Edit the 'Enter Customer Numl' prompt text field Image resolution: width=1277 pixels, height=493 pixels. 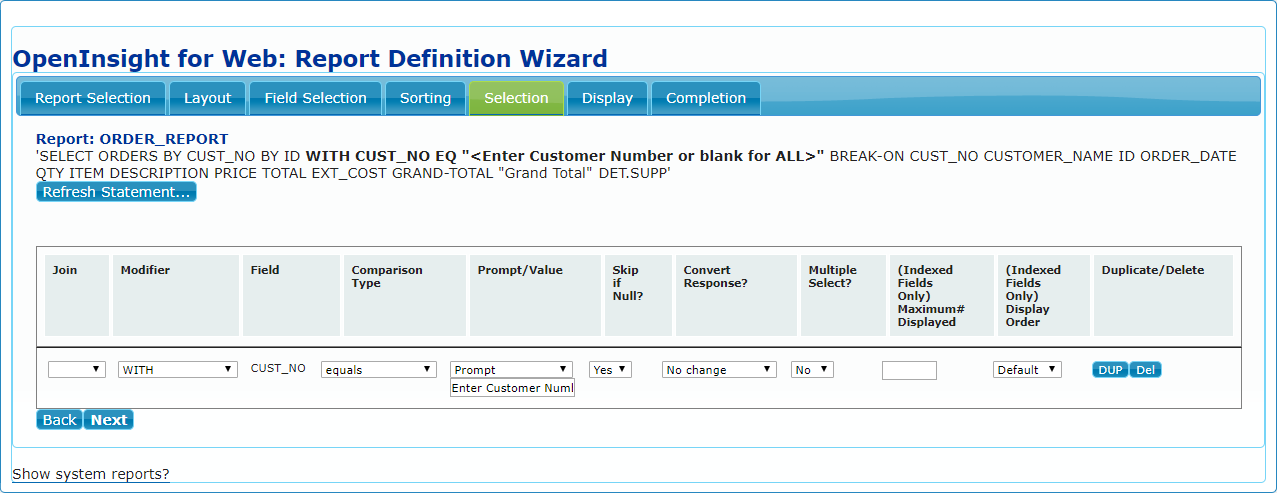(x=512, y=388)
